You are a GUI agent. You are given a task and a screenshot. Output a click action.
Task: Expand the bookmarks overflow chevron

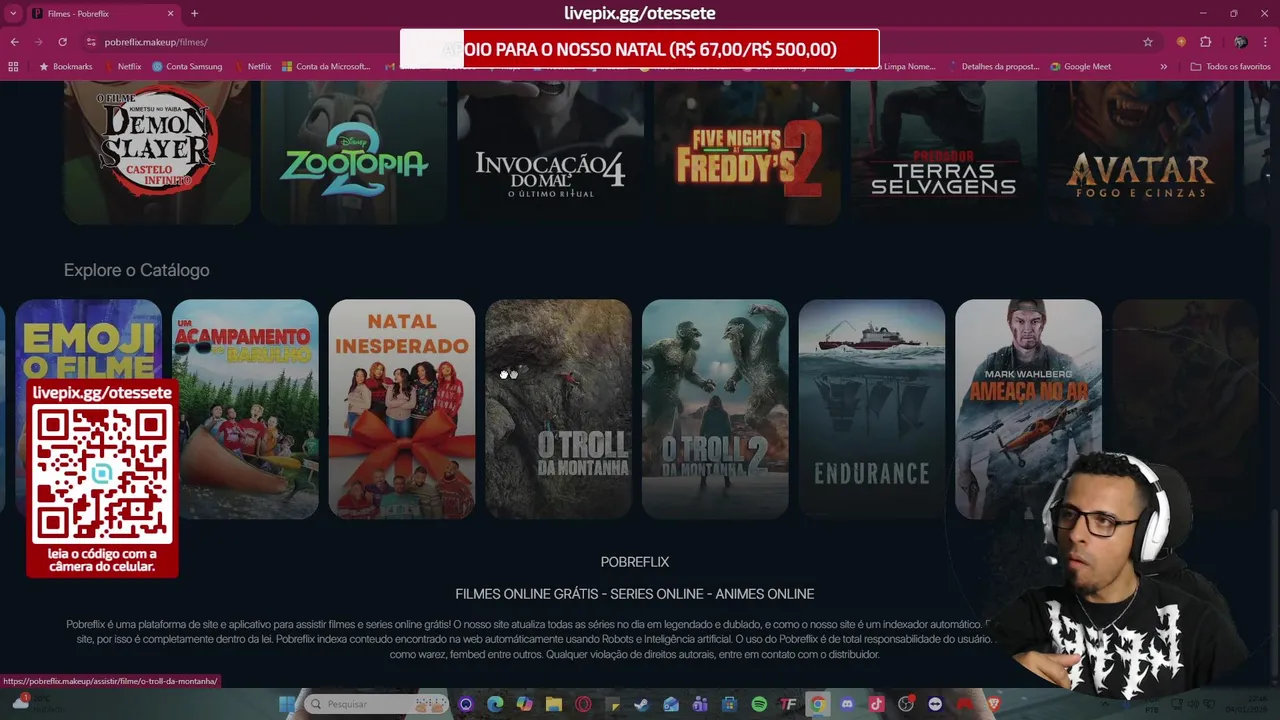point(1163,67)
